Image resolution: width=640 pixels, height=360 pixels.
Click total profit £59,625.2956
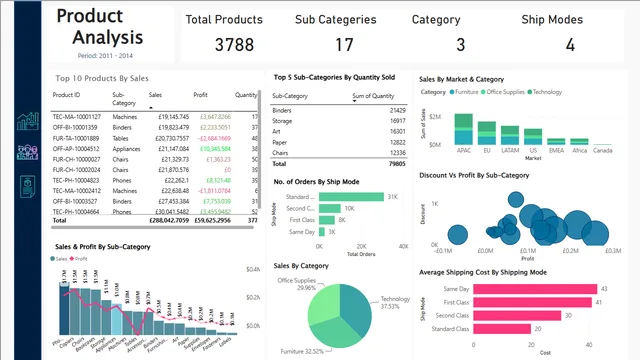[212, 220]
